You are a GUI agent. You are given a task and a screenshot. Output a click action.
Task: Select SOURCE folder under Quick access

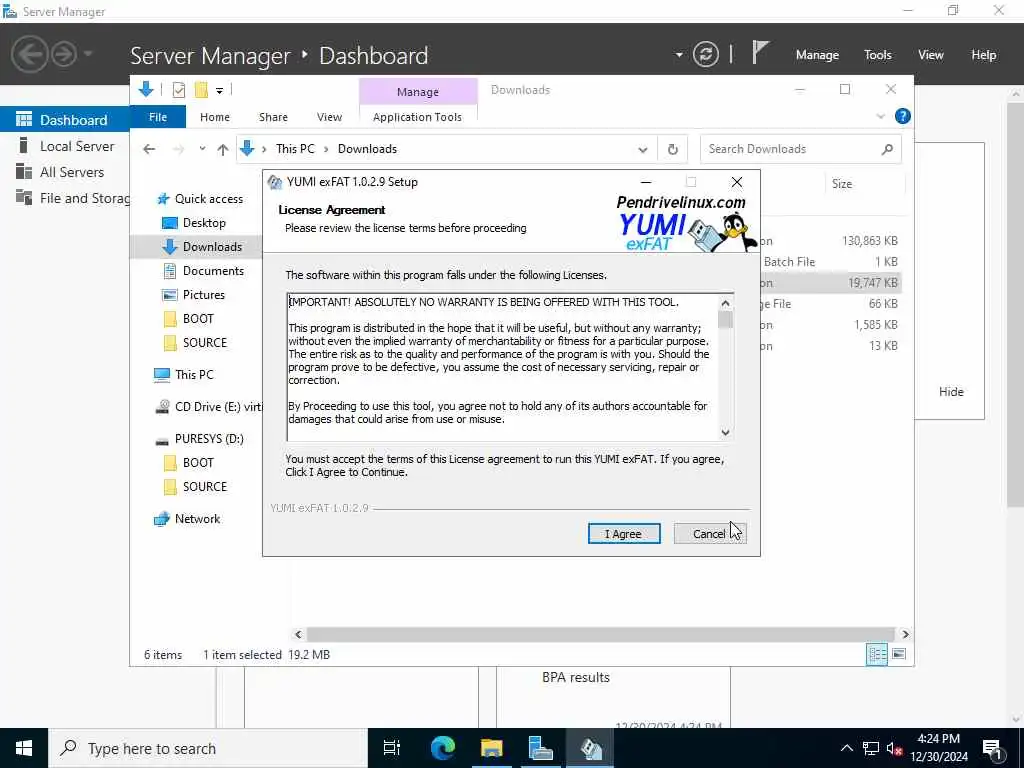[204, 343]
